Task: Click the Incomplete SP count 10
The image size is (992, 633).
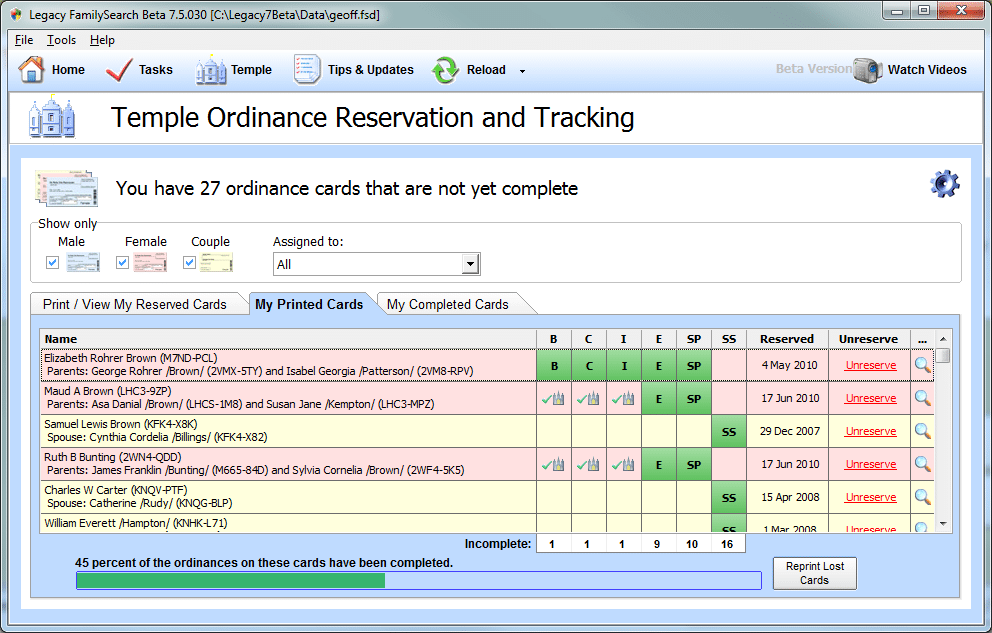Action: pos(692,544)
